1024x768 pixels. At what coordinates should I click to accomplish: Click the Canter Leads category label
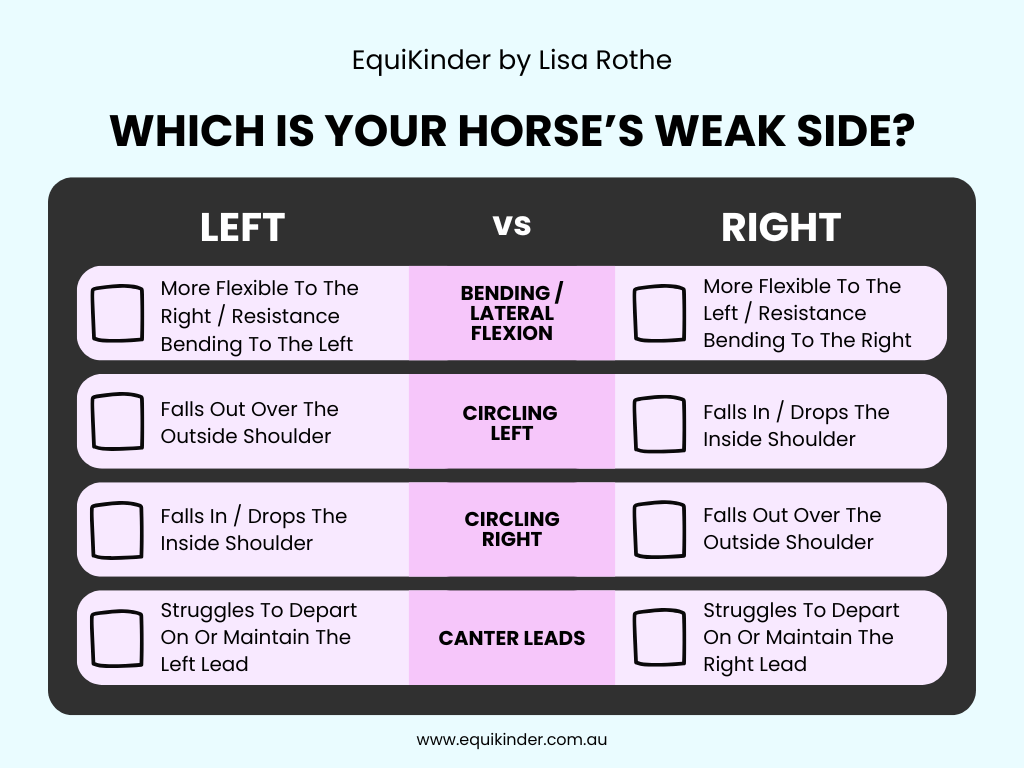pyautogui.click(x=512, y=638)
